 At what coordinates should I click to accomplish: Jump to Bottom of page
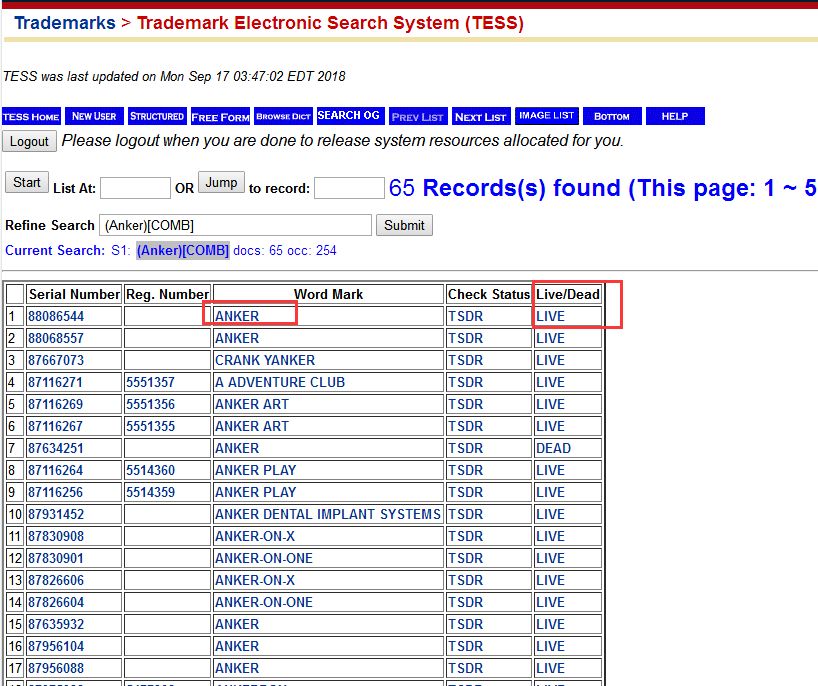point(611,116)
